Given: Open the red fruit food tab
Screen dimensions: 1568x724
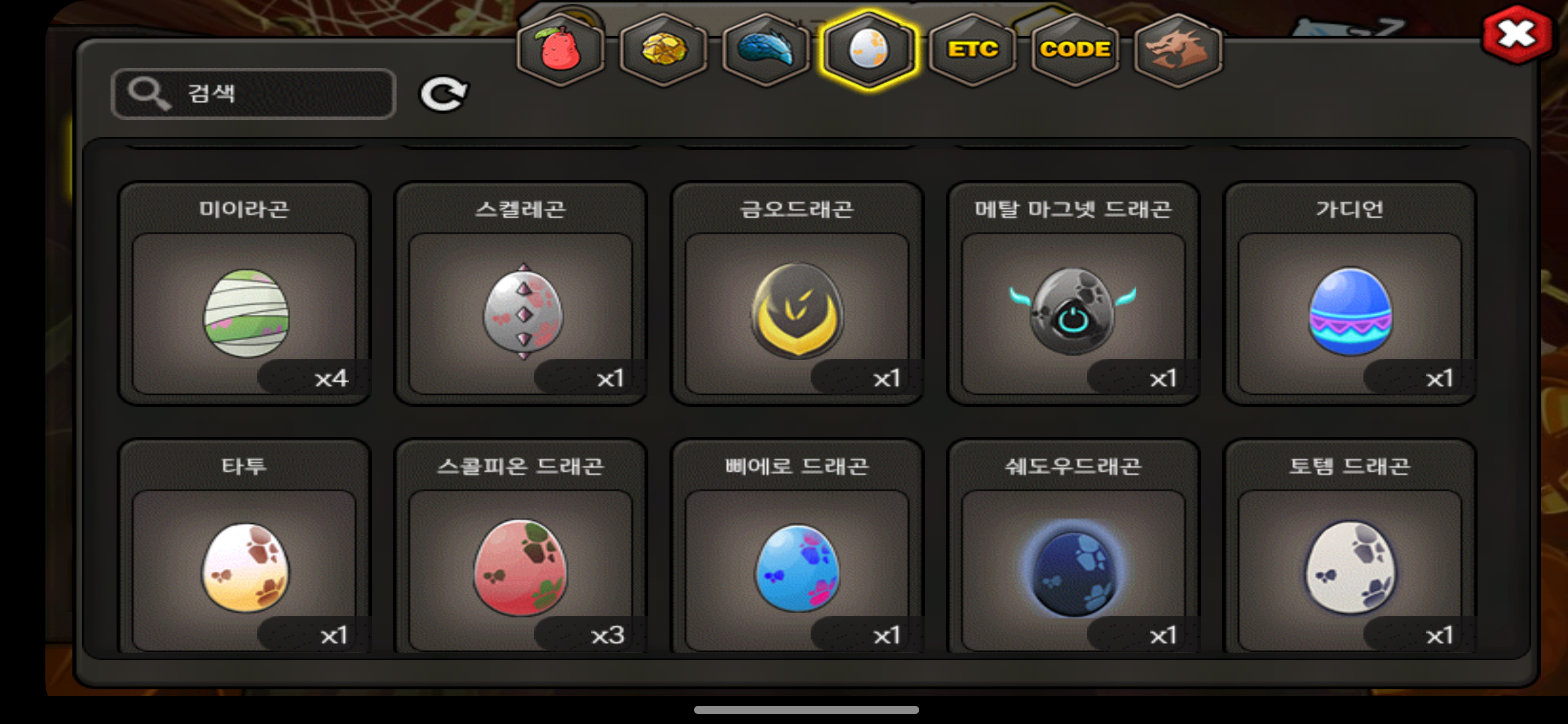Looking at the screenshot, I should 560,50.
